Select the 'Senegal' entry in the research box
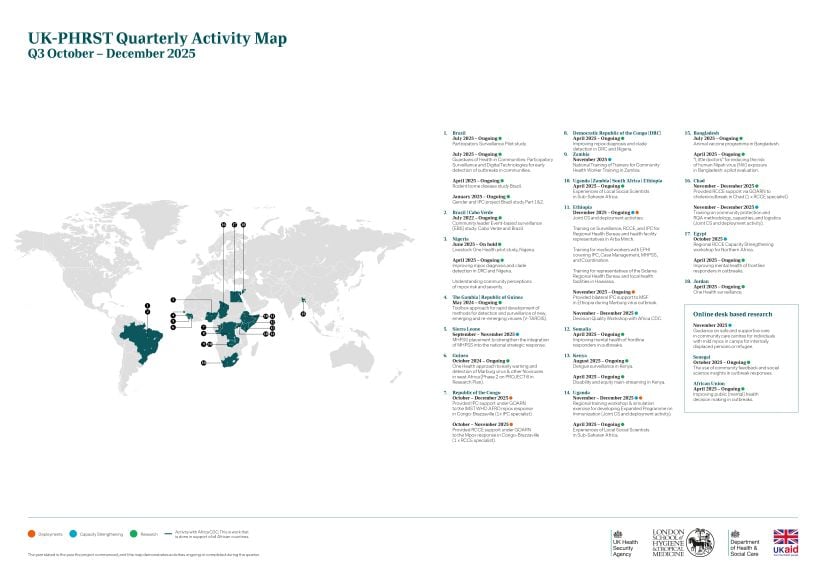826x584 pixels. coord(701,357)
